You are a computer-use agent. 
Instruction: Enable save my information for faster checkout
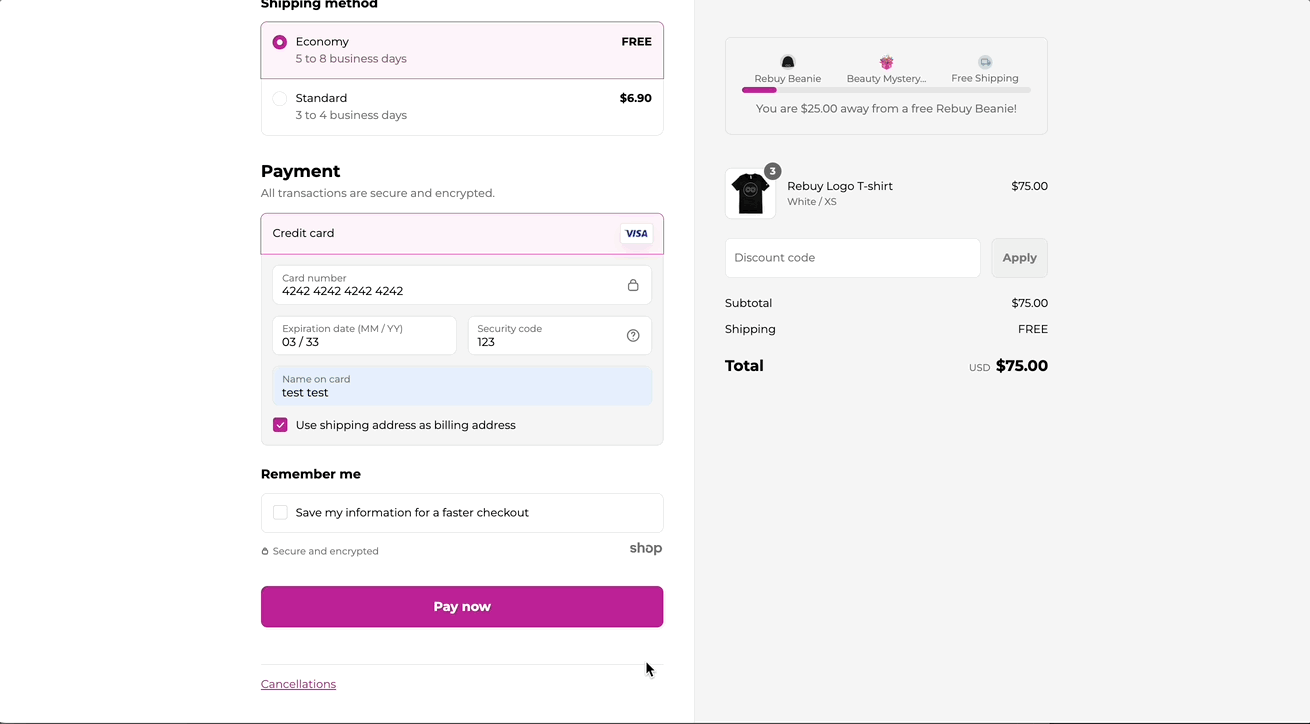coord(281,513)
